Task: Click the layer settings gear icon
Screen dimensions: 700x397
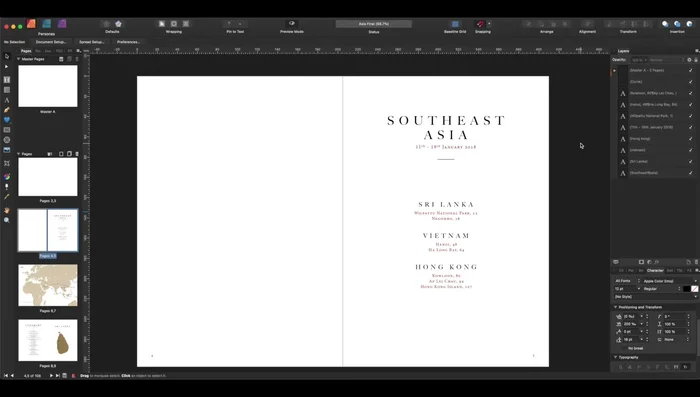Action: 689,60
